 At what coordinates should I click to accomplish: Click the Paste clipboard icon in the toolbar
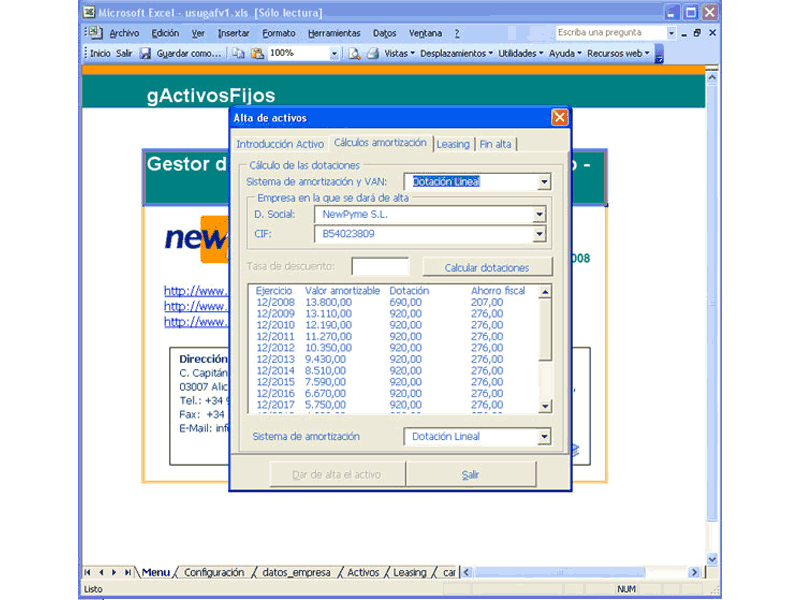pyautogui.click(x=258, y=53)
